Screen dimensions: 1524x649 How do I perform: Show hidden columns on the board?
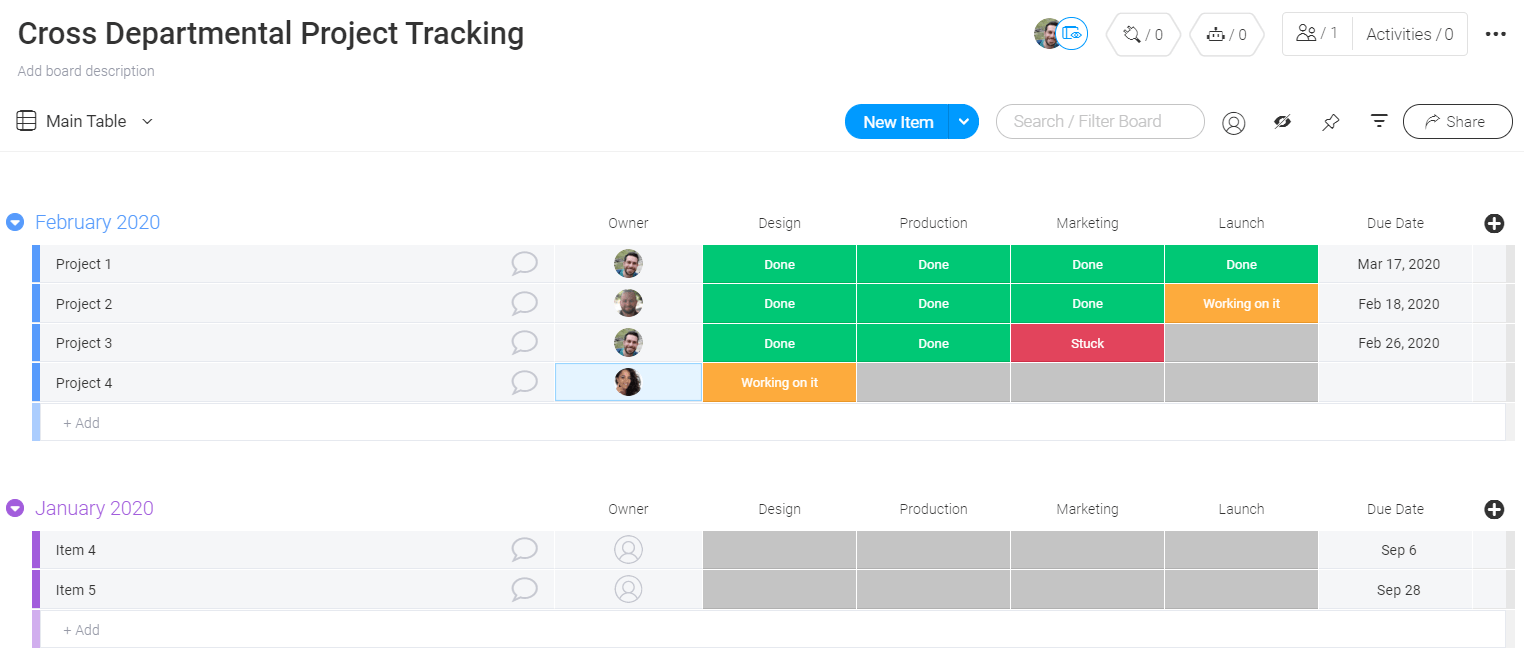[1283, 121]
